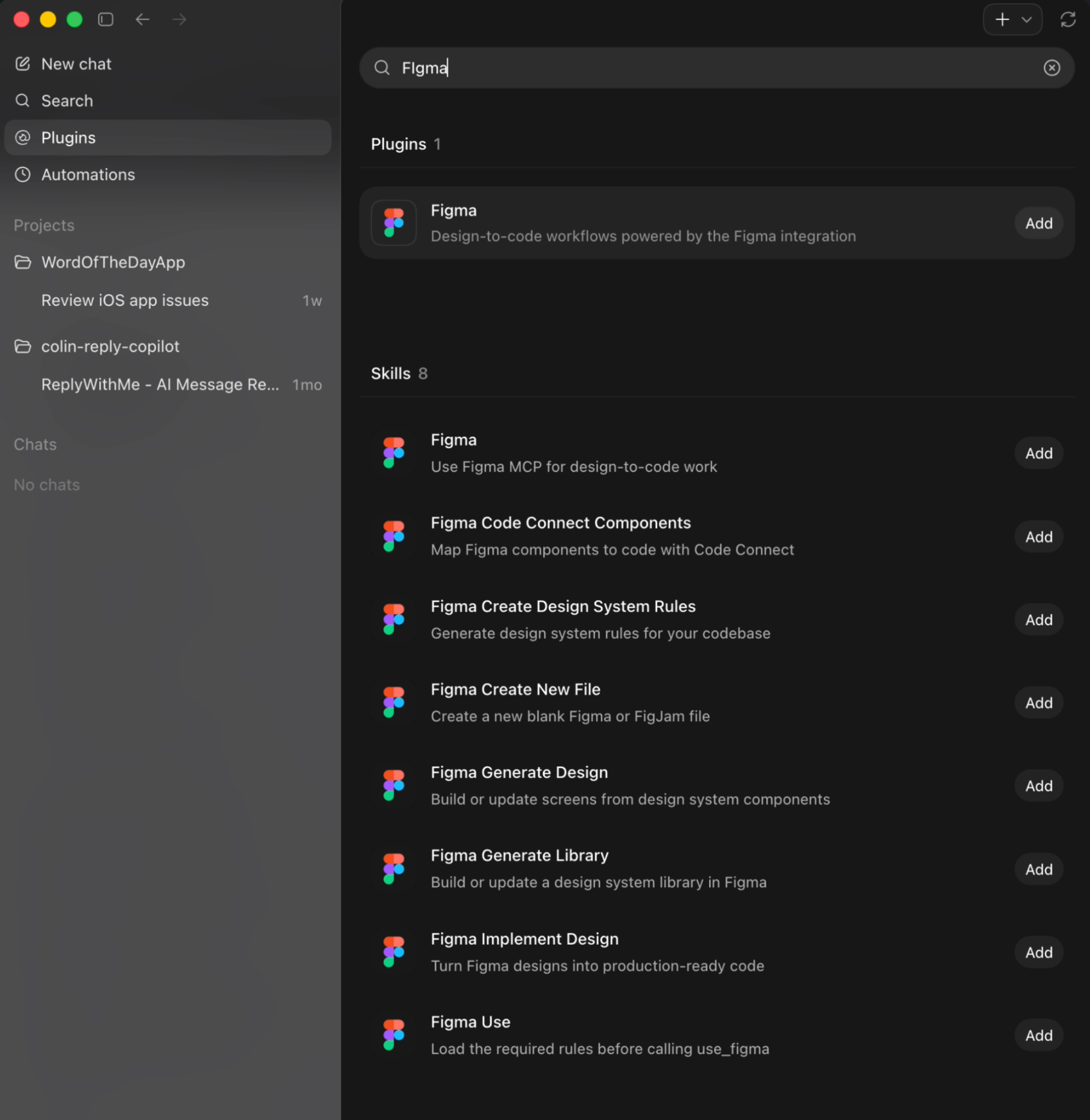1090x1120 pixels.
Task: Click the Figma plugin logo icon
Action: pos(394,223)
